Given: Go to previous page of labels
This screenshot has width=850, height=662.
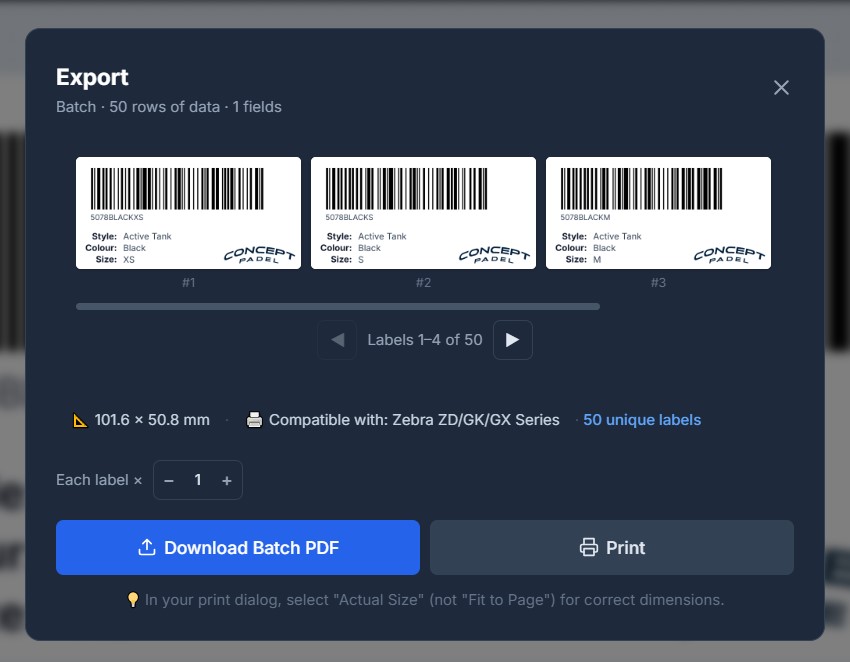Looking at the screenshot, I should pos(337,340).
